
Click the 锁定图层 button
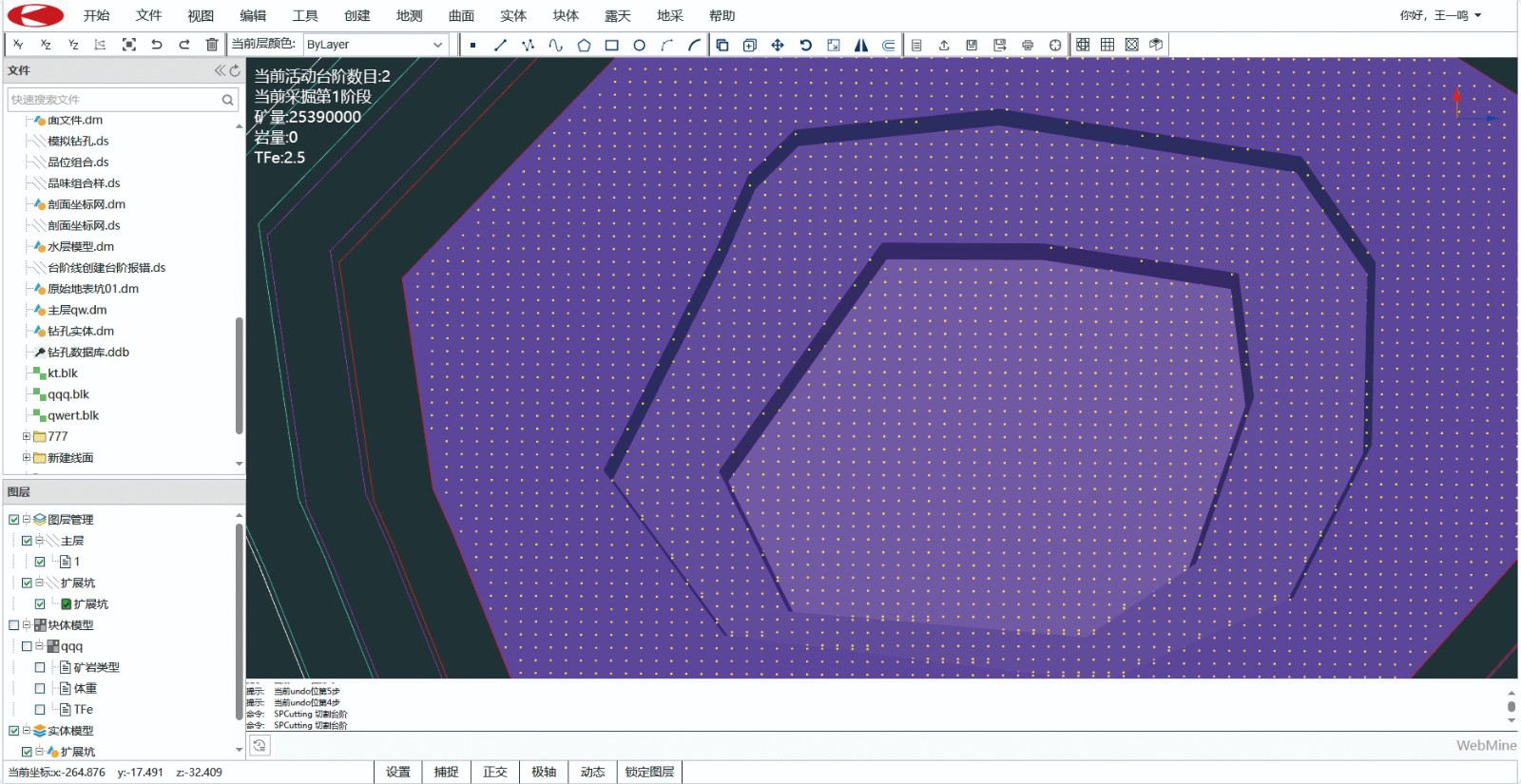pyautogui.click(x=650, y=772)
